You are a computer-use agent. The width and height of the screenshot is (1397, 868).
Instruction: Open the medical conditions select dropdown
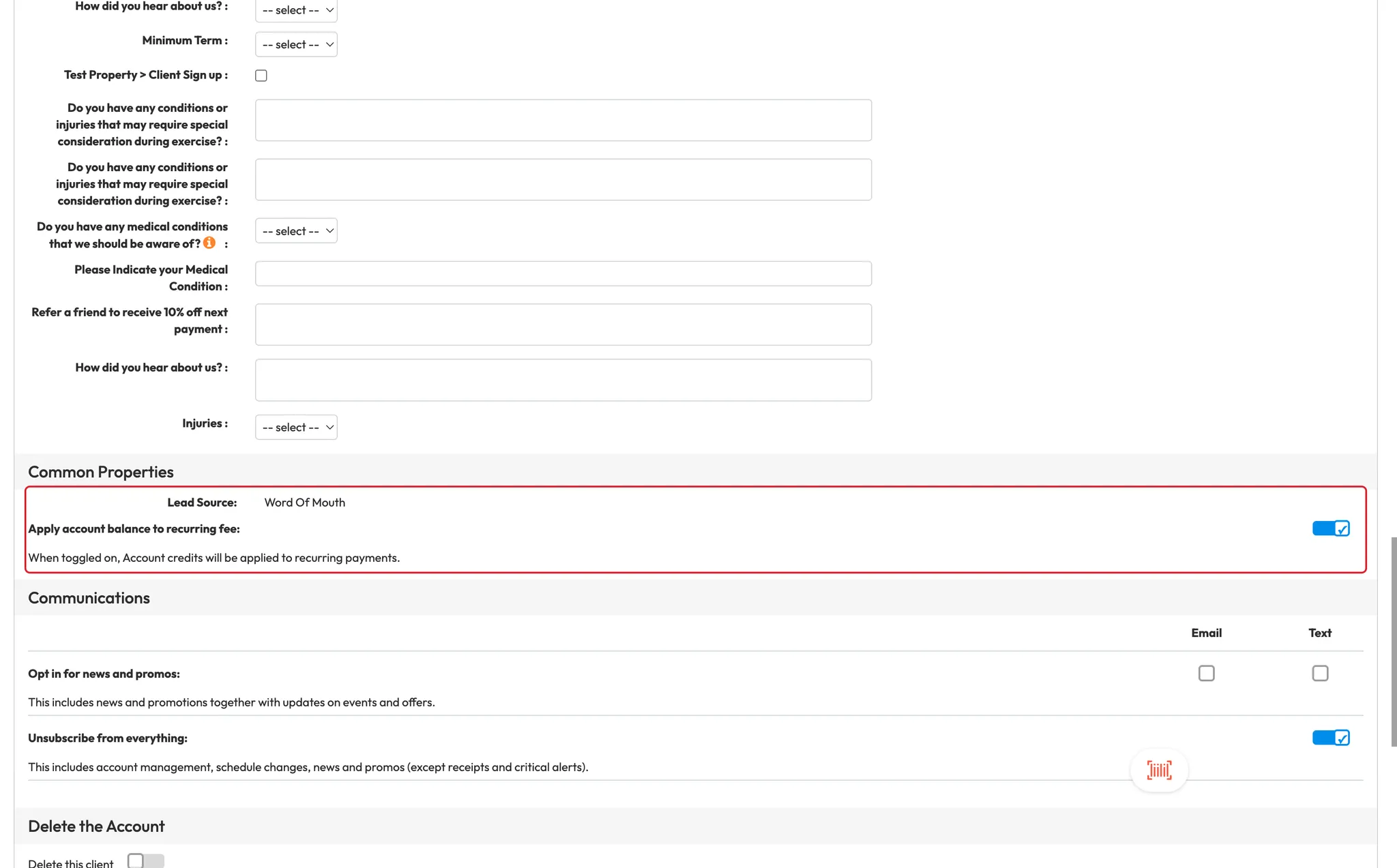(296, 231)
